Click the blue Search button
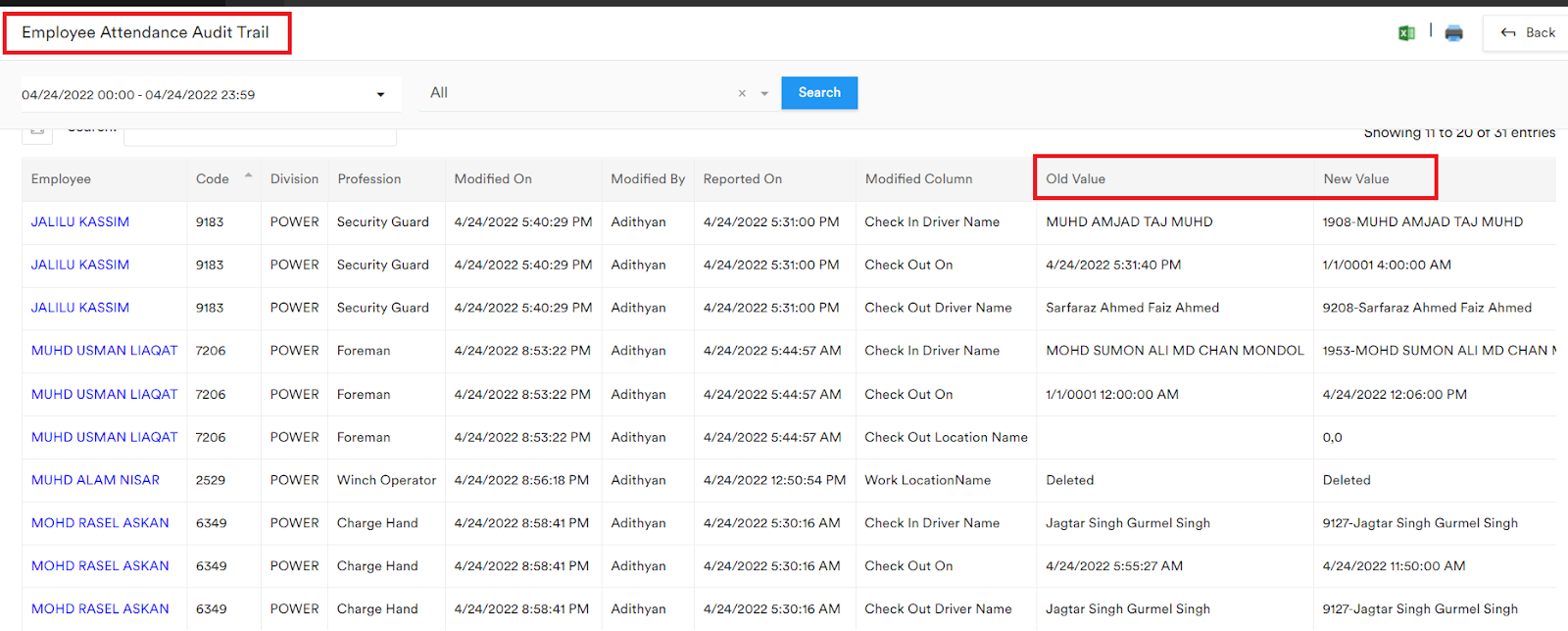 [819, 92]
